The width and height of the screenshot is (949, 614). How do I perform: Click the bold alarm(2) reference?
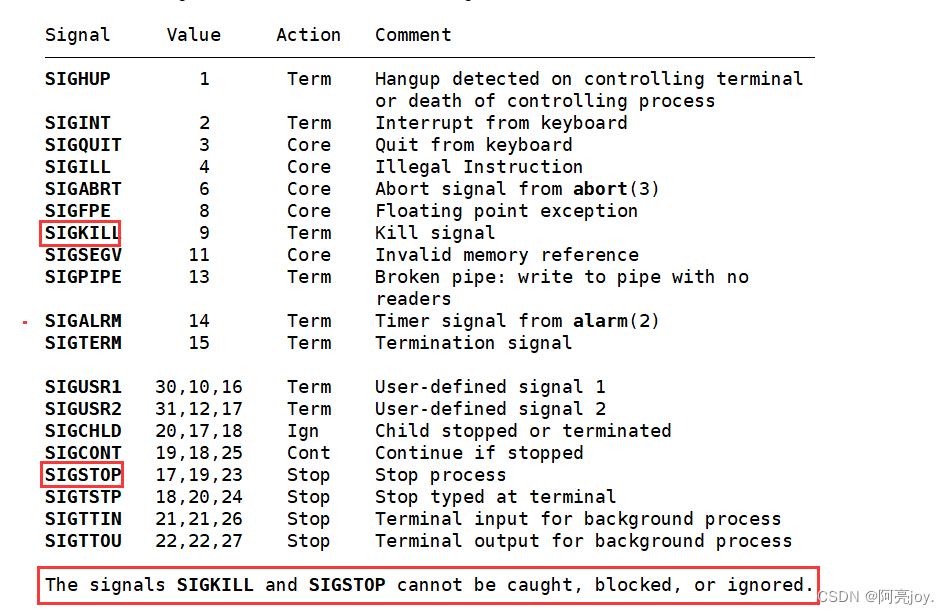pos(616,321)
